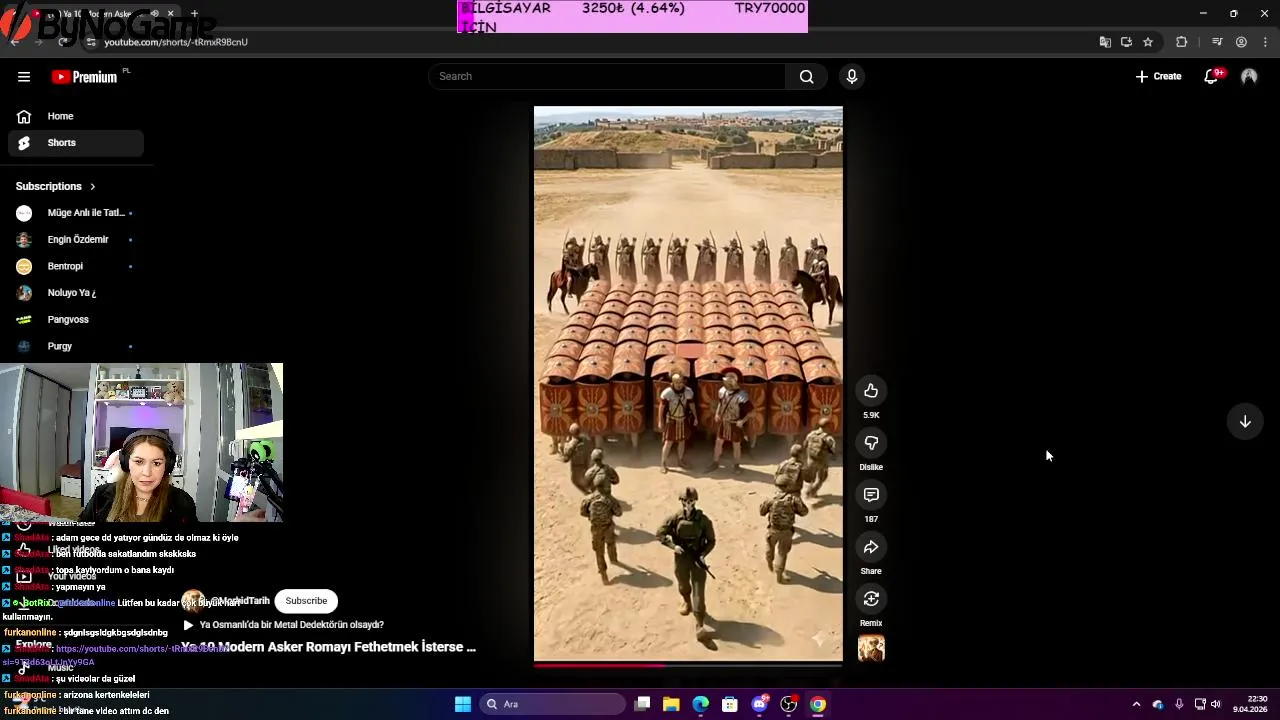Viewport: 1280px width, 720px height.
Task: Share this Short
Action: 871,547
